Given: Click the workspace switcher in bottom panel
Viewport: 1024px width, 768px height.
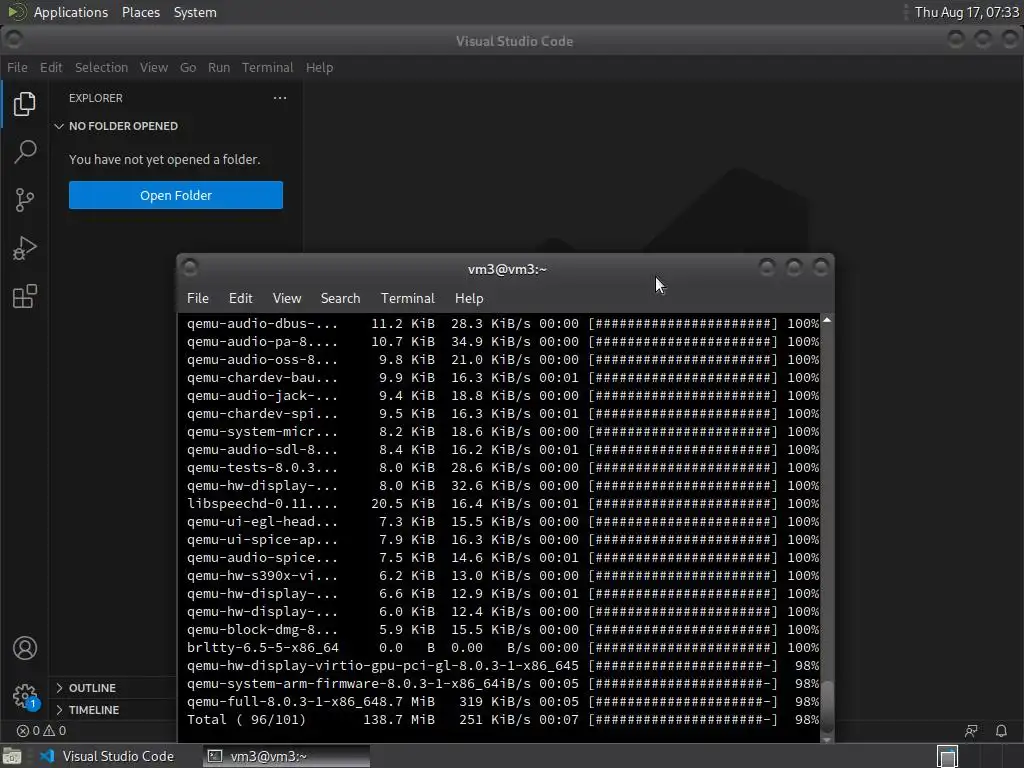Looking at the screenshot, I should point(947,756).
